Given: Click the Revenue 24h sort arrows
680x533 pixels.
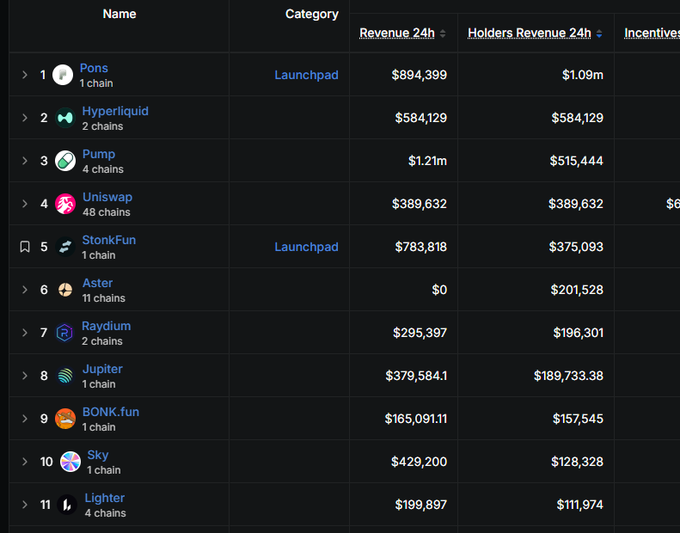Looking at the screenshot, I should coord(442,33).
